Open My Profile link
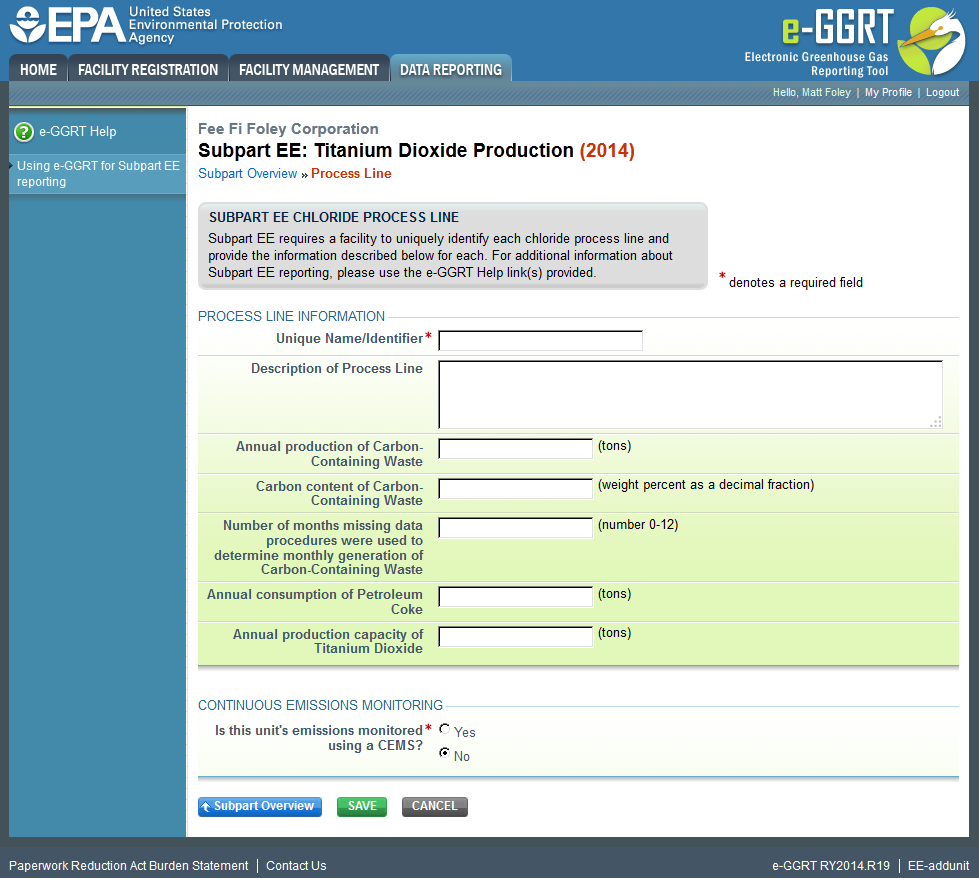 888,92
